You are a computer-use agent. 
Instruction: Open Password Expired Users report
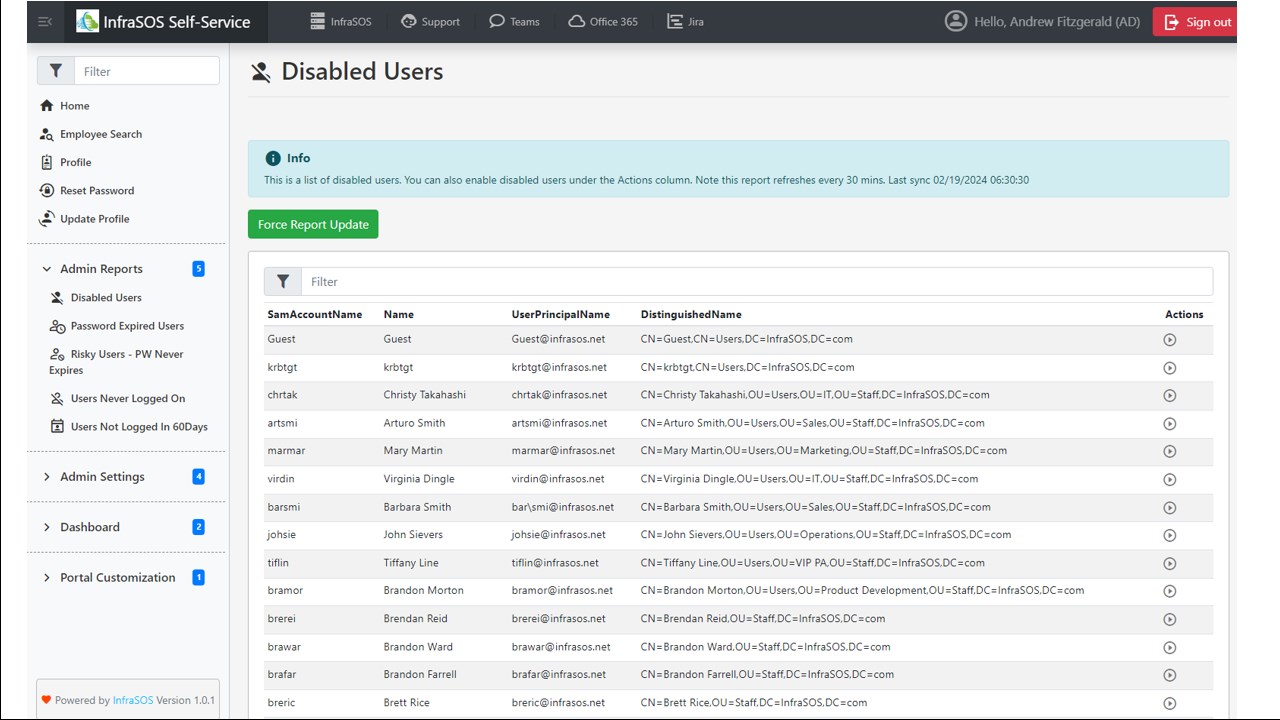pyautogui.click(x=127, y=326)
